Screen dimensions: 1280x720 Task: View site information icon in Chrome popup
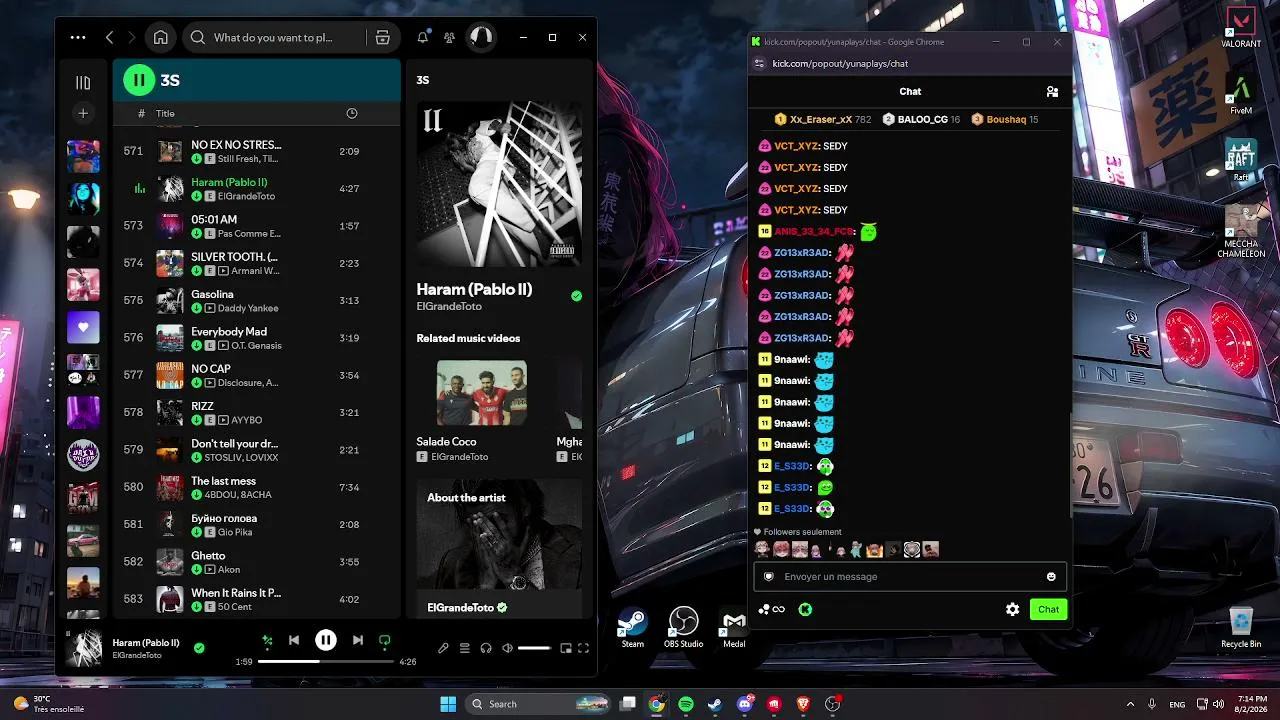pos(759,64)
